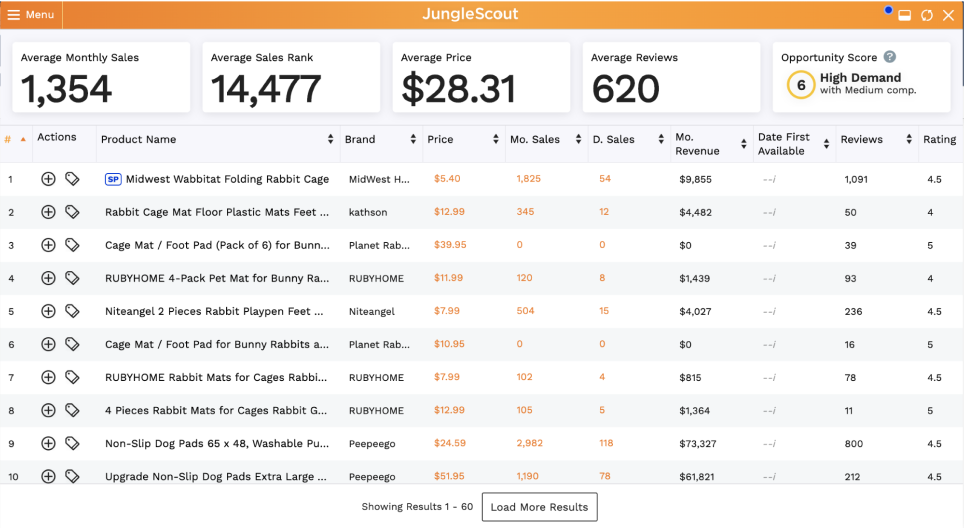The image size is (964, 528).
Task: Add RUBYHOME Rabbit Mats for Cages product
Action: (48, 377)
